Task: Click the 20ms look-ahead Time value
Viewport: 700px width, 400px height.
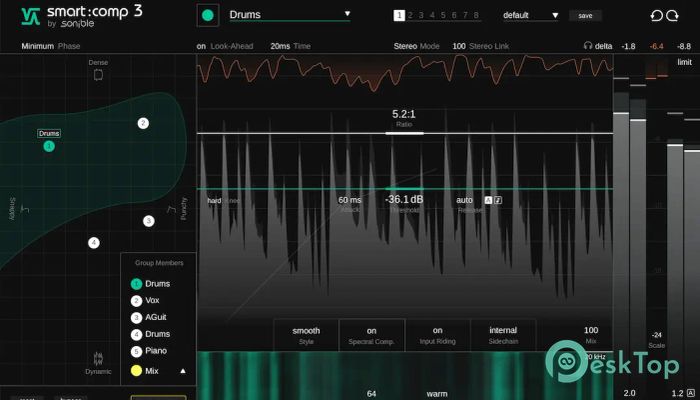Action: [280, 46]
